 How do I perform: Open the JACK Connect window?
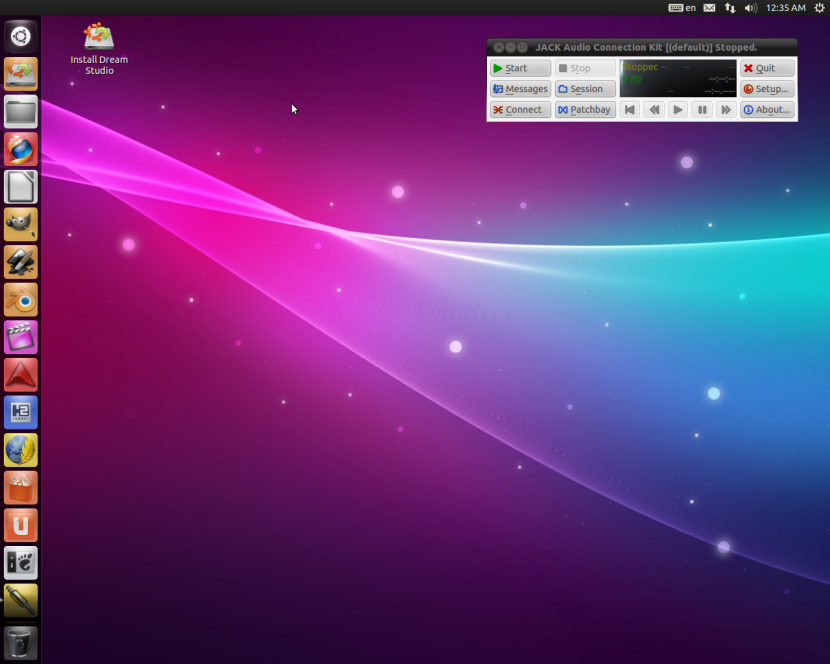coord(520,110)
